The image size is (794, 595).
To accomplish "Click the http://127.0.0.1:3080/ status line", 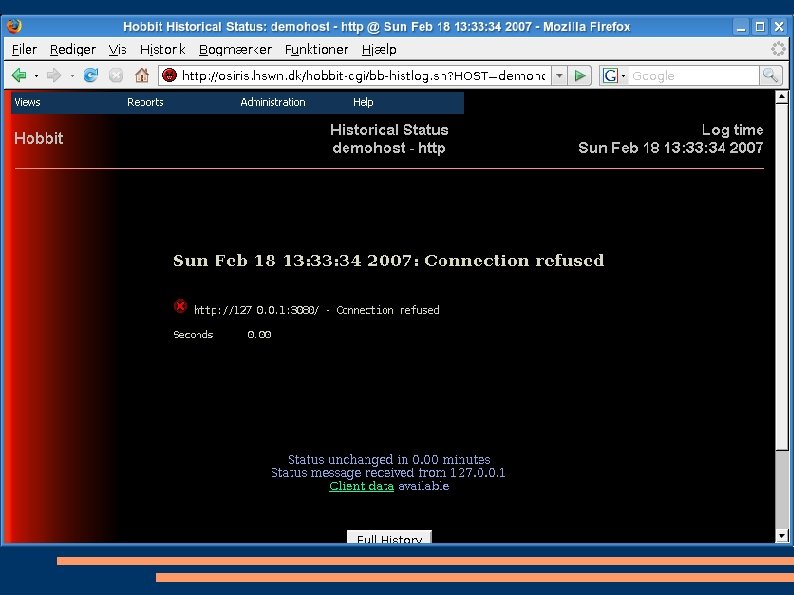I will (316, 310).
